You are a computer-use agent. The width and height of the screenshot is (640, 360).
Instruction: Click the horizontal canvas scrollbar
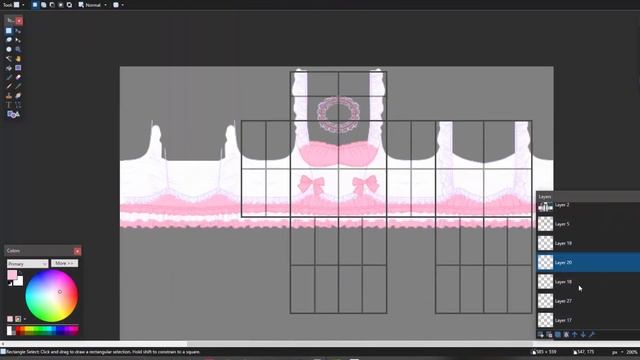pos(359,344)
